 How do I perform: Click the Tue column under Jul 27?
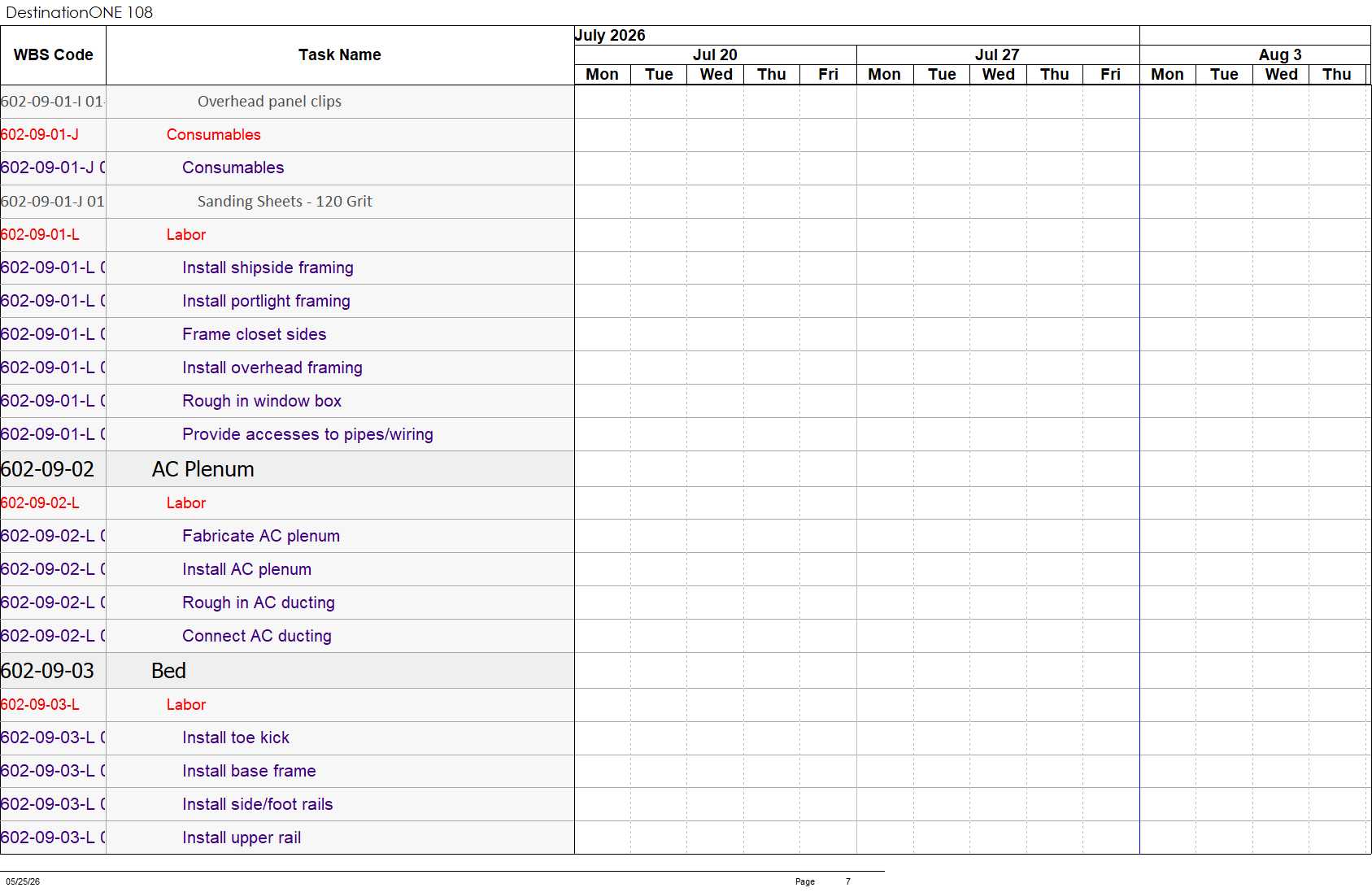point(942,74)
